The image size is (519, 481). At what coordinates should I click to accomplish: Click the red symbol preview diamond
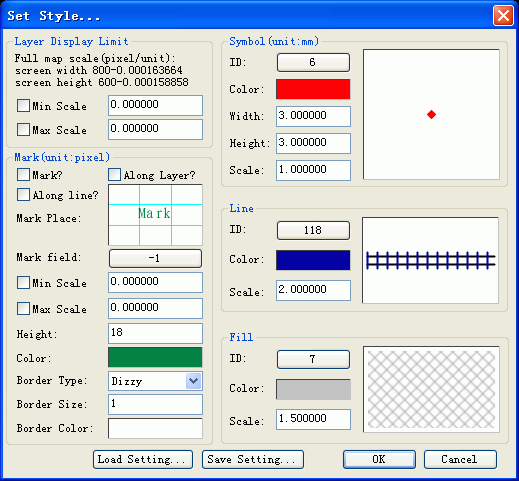pos(431,115)
